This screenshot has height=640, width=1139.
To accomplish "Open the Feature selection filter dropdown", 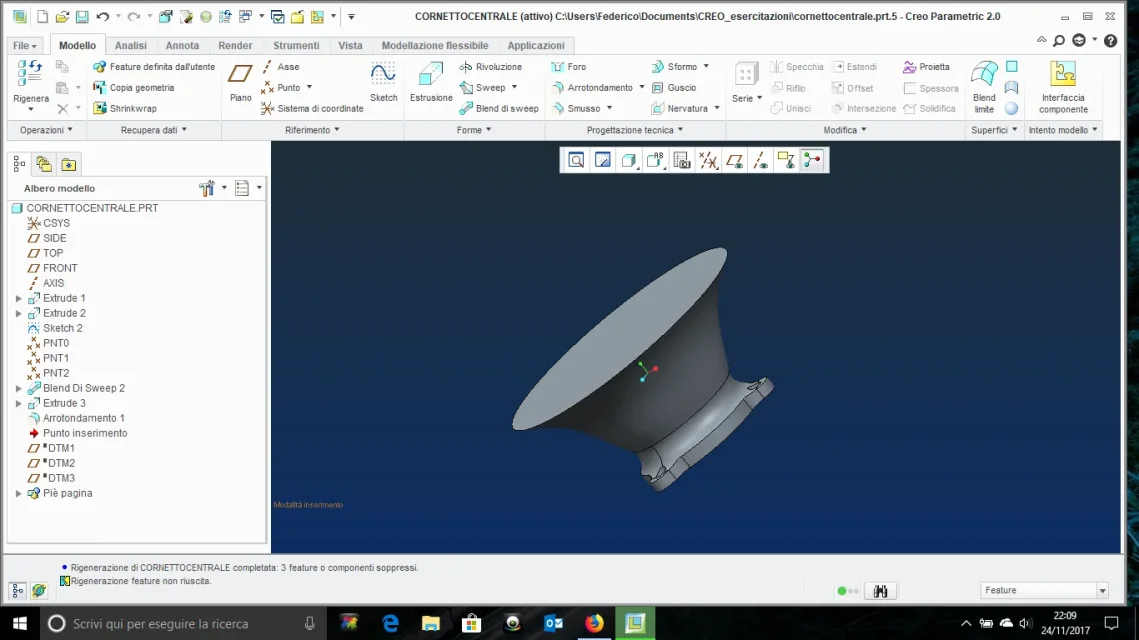I will 1101,591.
